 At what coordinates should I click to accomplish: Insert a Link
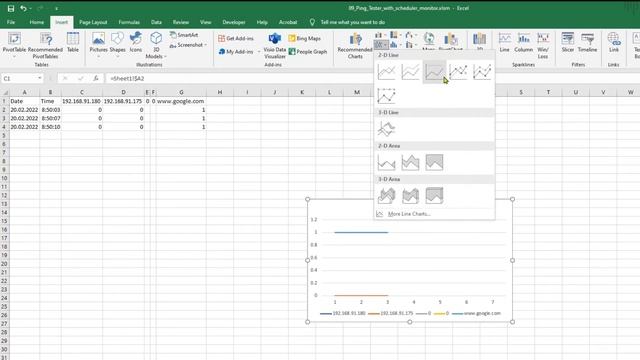(613, 42)
